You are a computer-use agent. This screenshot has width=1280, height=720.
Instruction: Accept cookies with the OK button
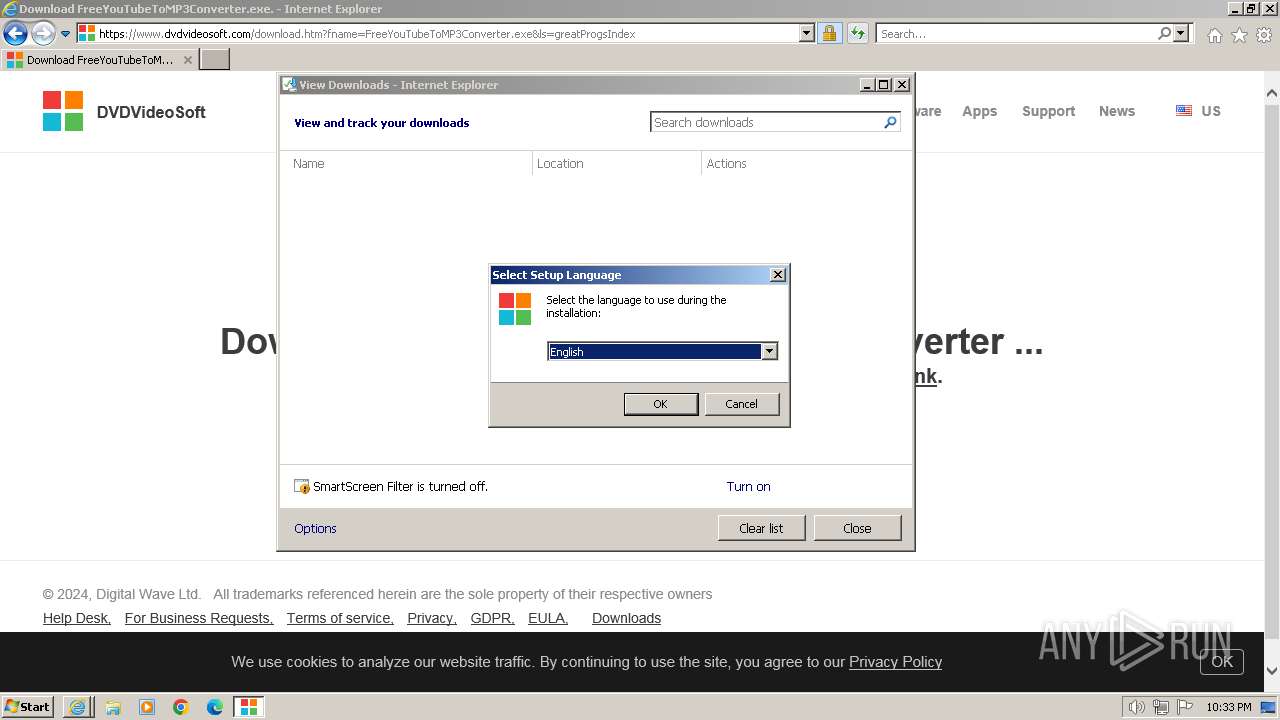pyautogui.click(x=1222, y=662)
